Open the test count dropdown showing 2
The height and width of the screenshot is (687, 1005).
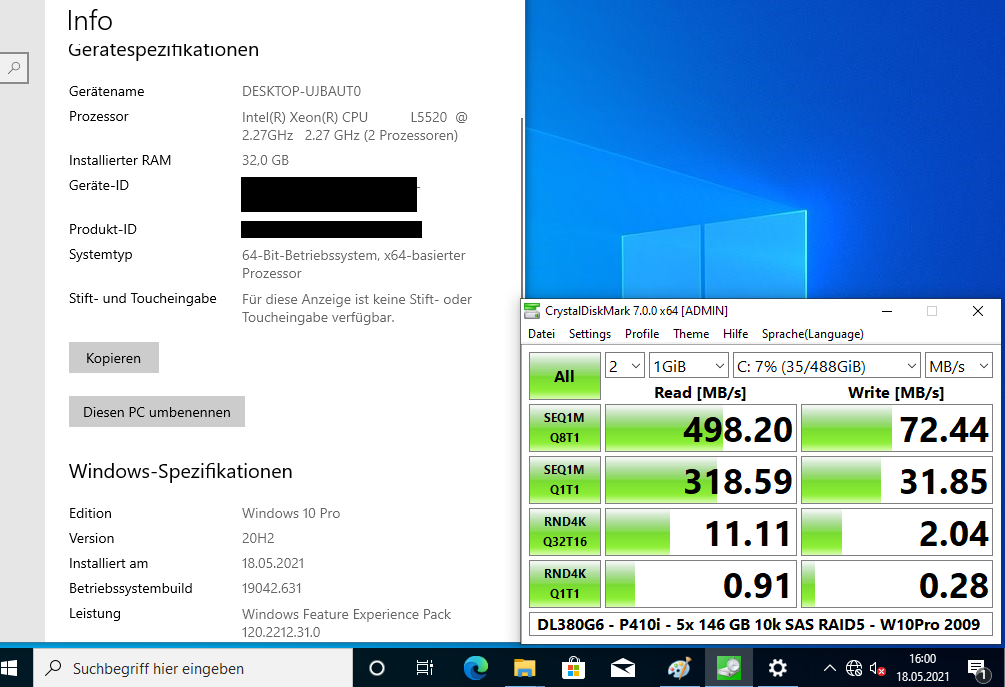click(x=624, y=366)
